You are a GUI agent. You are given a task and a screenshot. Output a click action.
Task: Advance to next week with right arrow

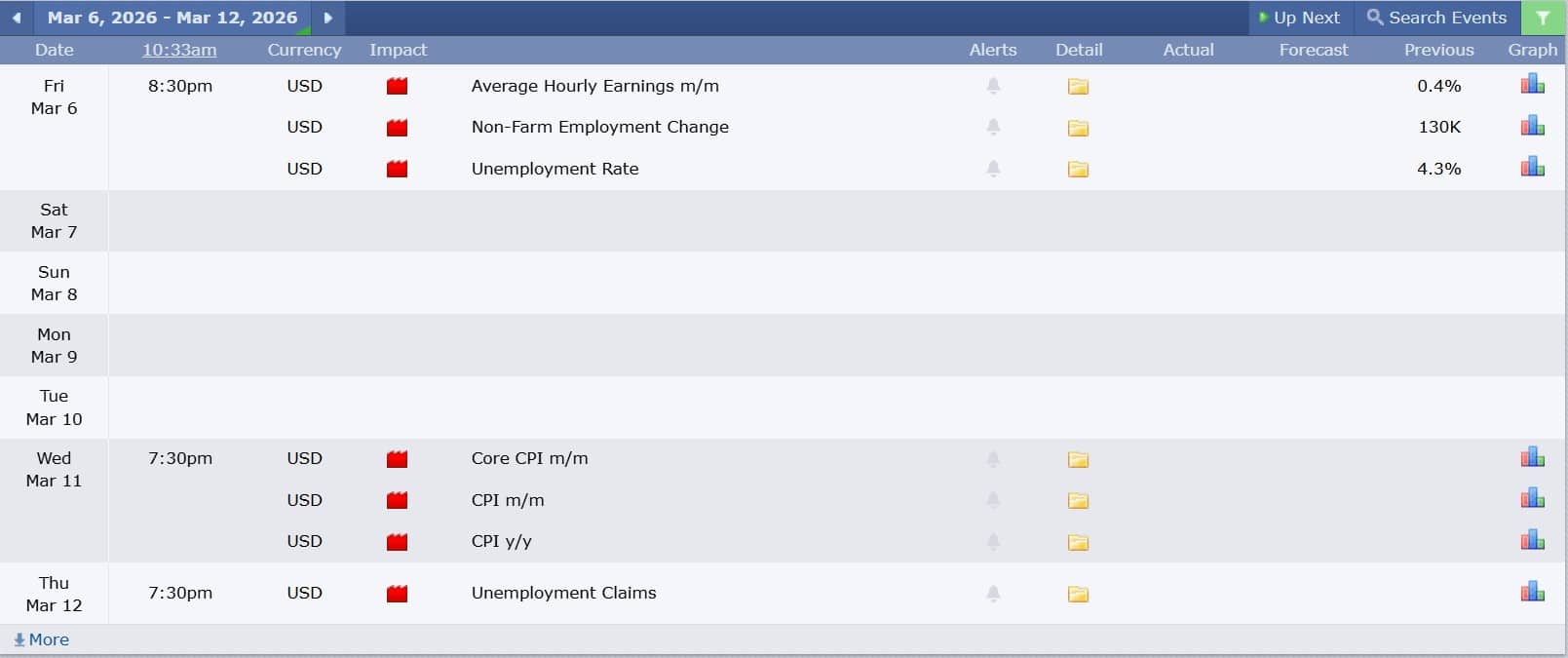click(328, 18)
